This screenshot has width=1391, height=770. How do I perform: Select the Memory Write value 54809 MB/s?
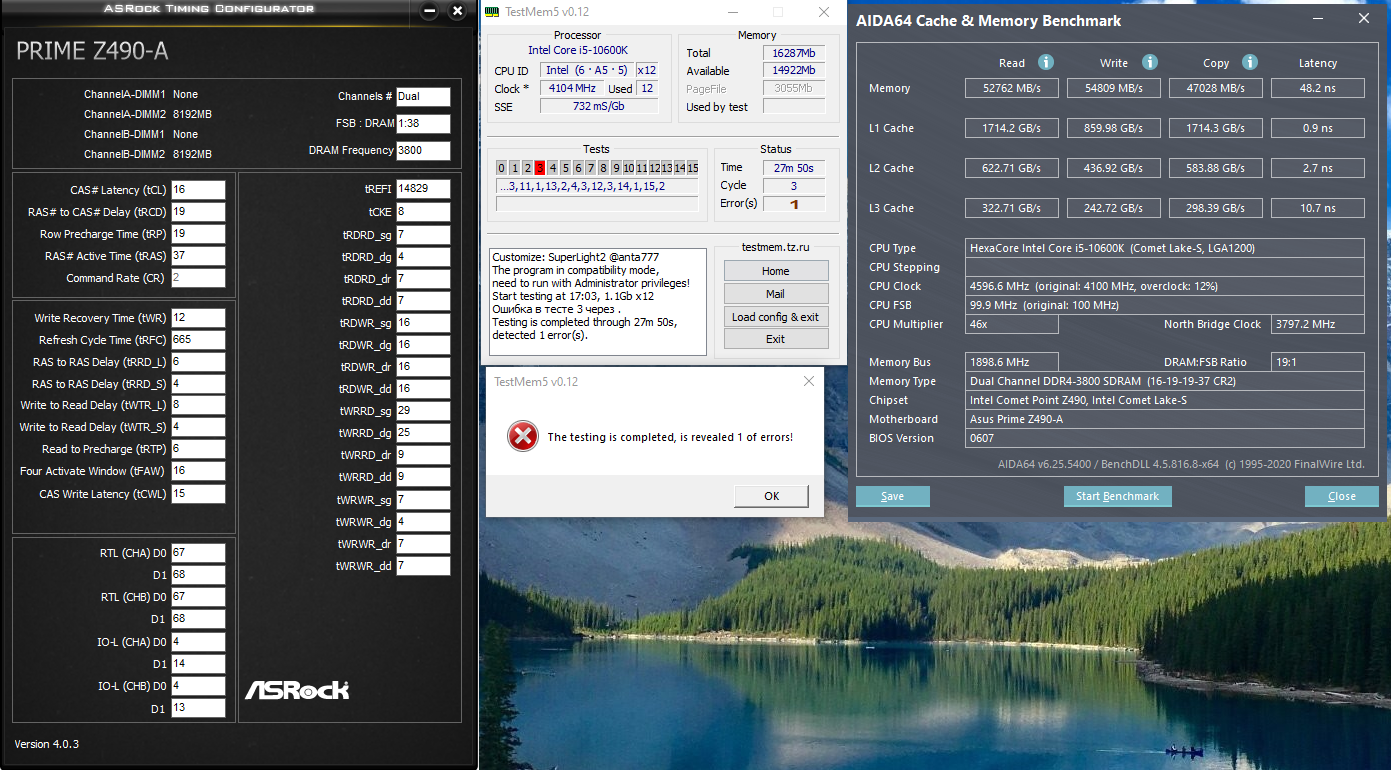pos(1114,88)
